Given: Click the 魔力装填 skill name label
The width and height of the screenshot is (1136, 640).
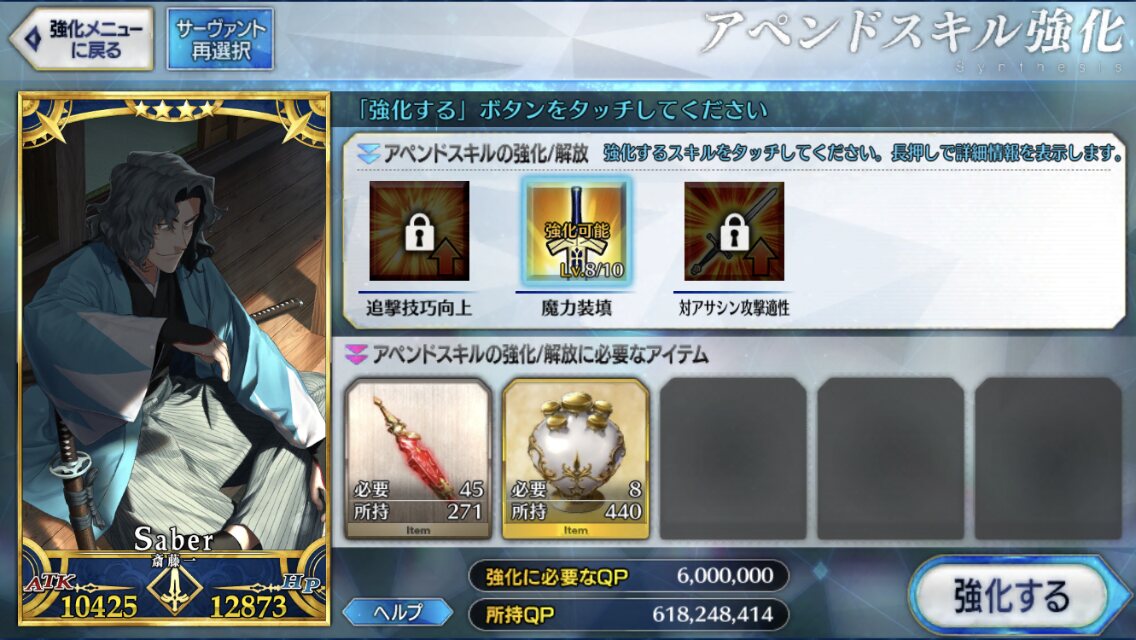Looking at the screenshot, I should pyautogui.click(x=577, y=308).
